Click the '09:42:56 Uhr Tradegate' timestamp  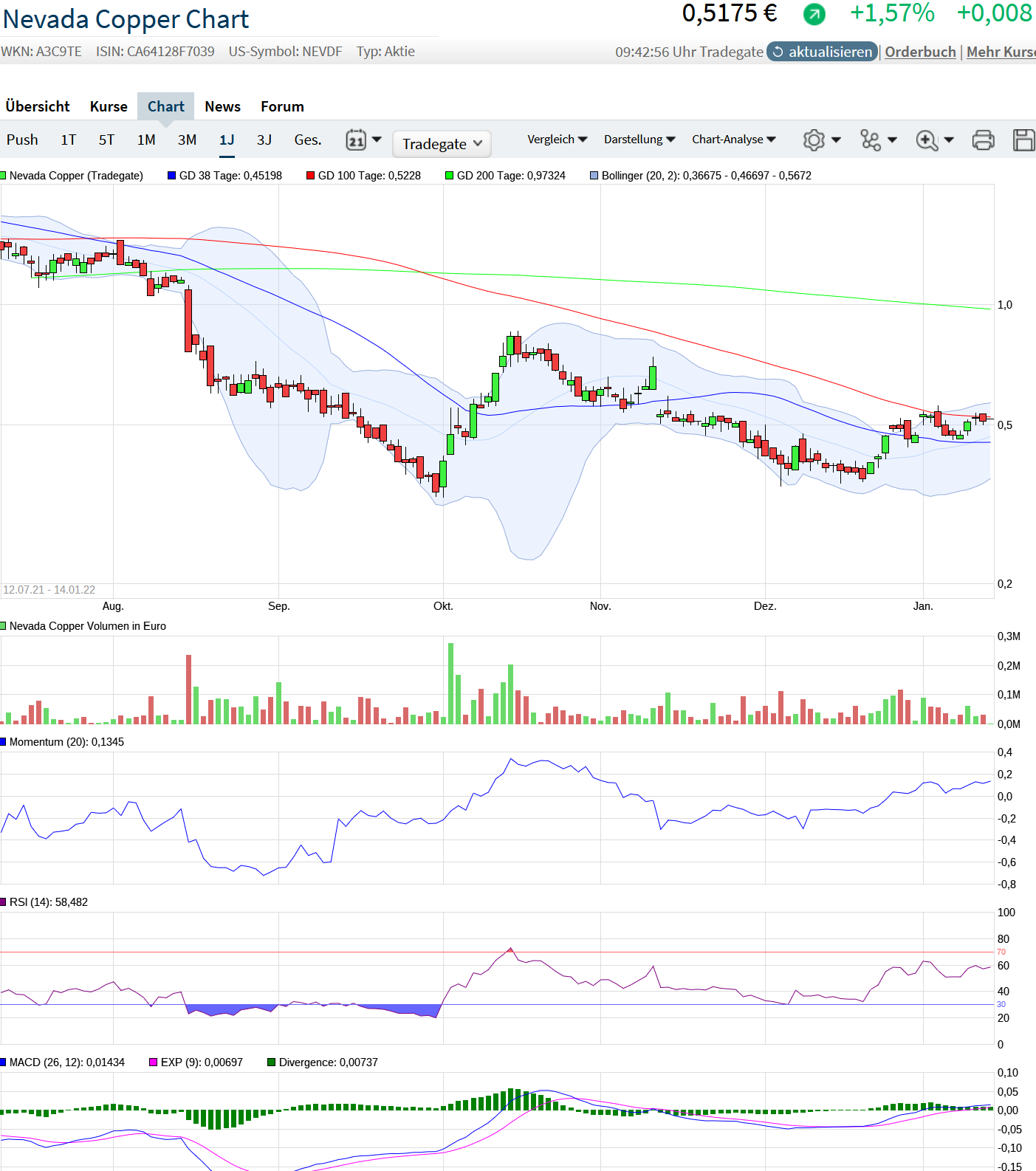pyautogui.click(x=689, y=52)
